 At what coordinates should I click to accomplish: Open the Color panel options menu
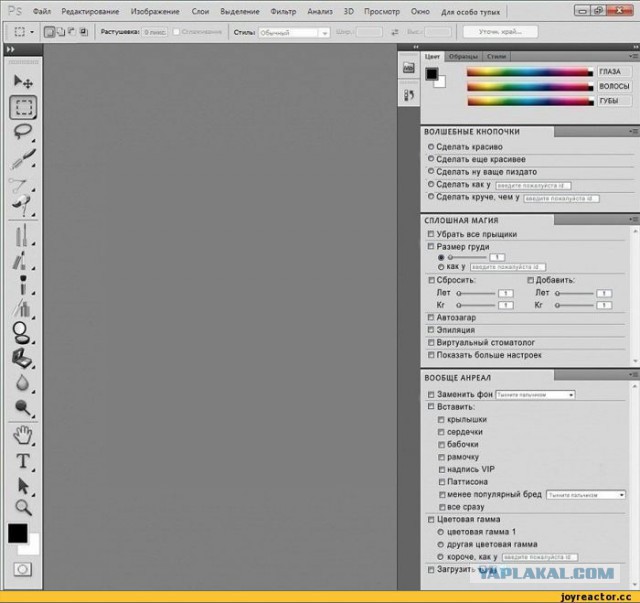tap(633, 56)
